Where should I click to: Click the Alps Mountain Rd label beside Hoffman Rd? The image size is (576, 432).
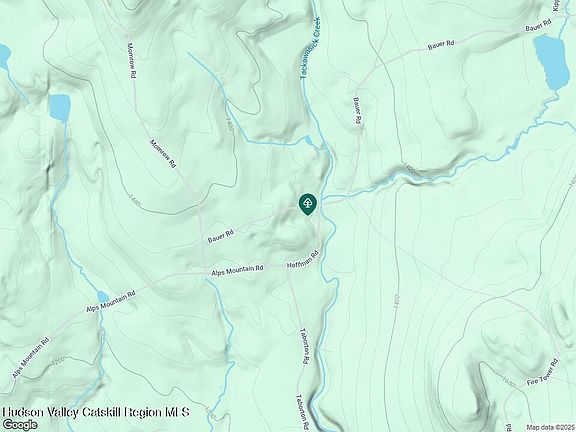[x=237, y=271]
